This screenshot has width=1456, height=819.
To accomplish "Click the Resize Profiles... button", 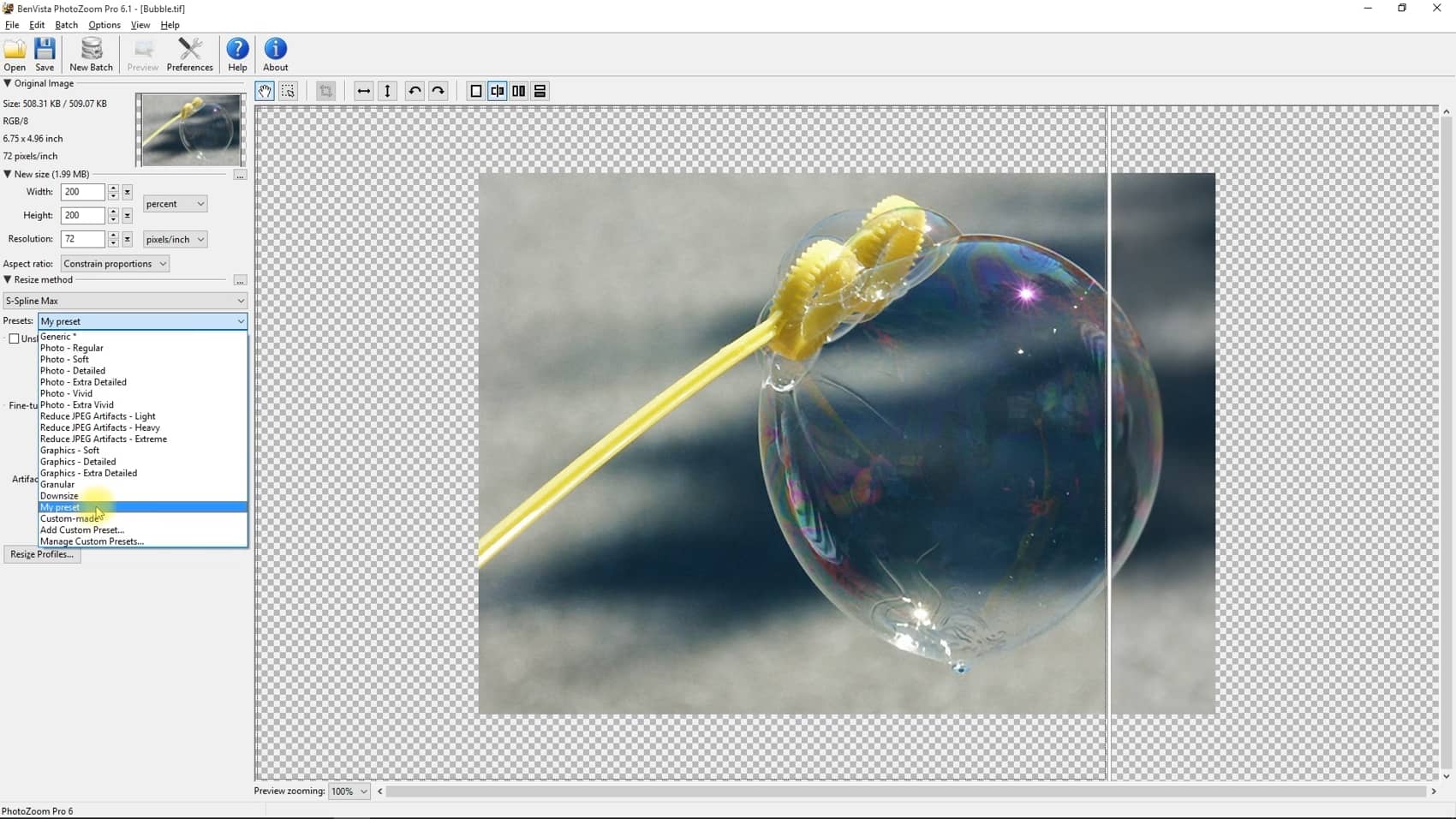I will click(x=42, y=554).
